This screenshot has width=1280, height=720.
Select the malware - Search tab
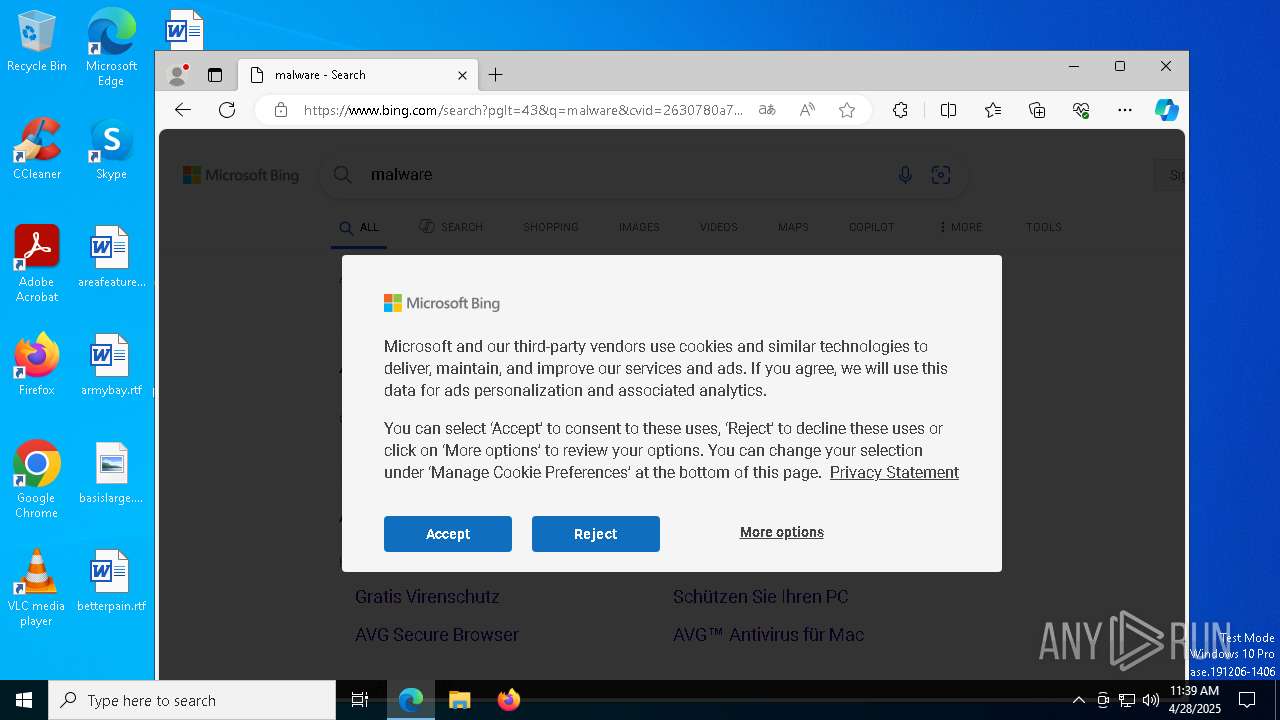click(x=358, y=75)
